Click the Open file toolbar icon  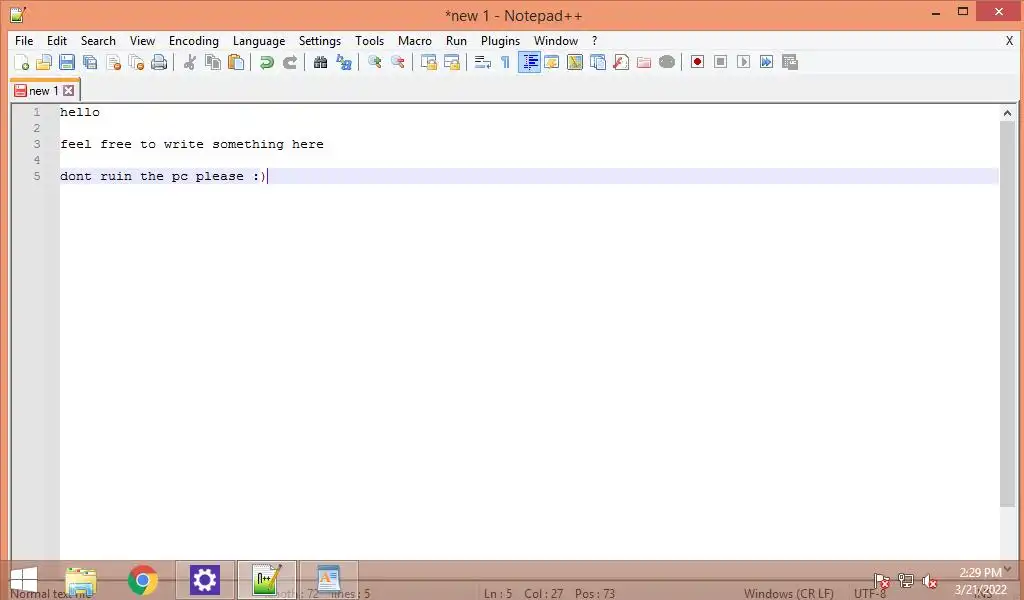[44, 62]
